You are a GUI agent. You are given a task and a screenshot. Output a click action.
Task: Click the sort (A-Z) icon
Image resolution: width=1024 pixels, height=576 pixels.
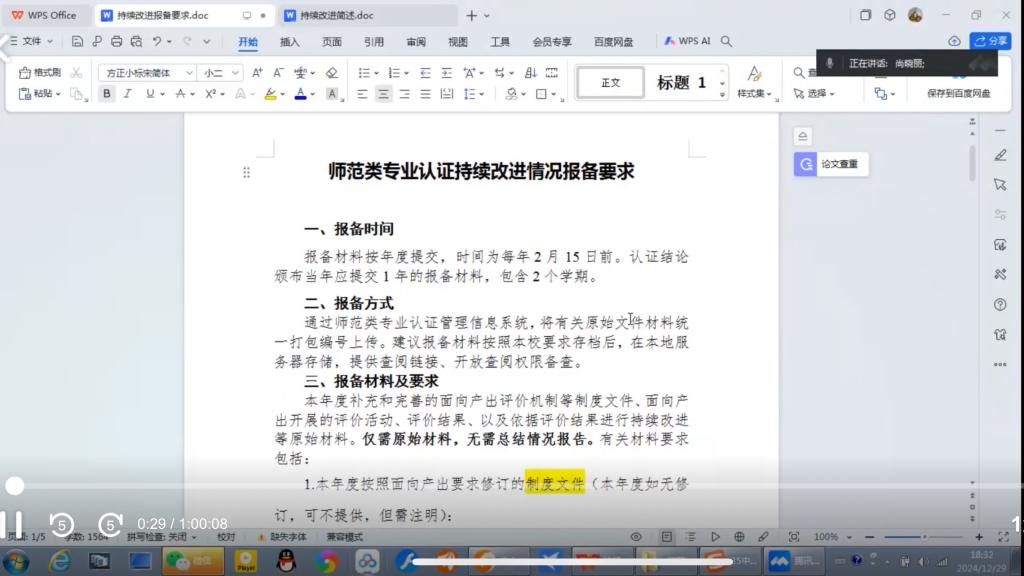point(531,72)
